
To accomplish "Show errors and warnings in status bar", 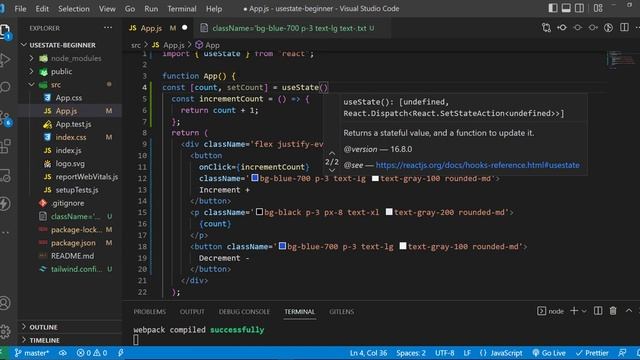I will [x=92, y=353].
